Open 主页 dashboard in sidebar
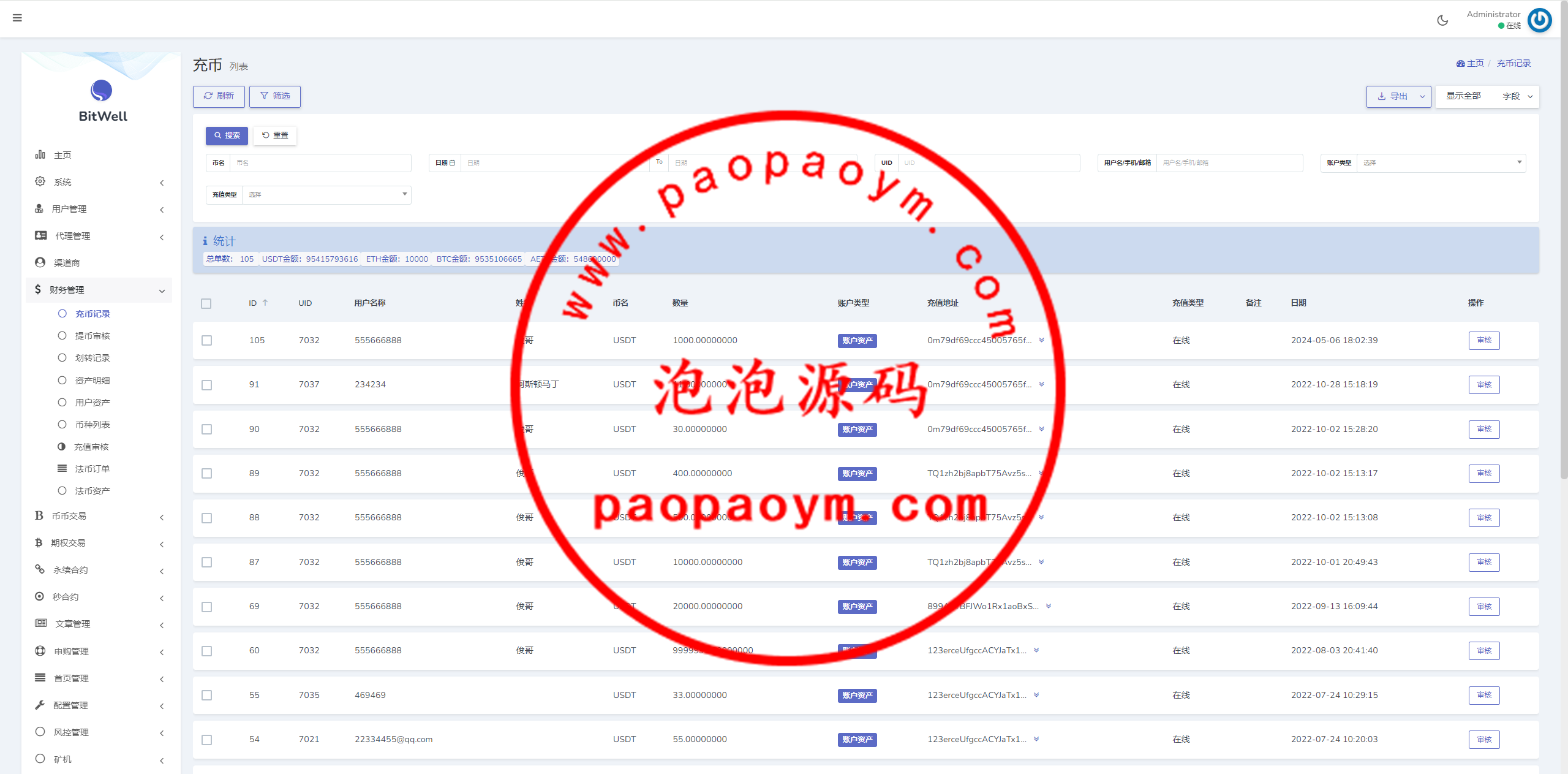This screenshot has height=774, width=1568. [62, 155]
